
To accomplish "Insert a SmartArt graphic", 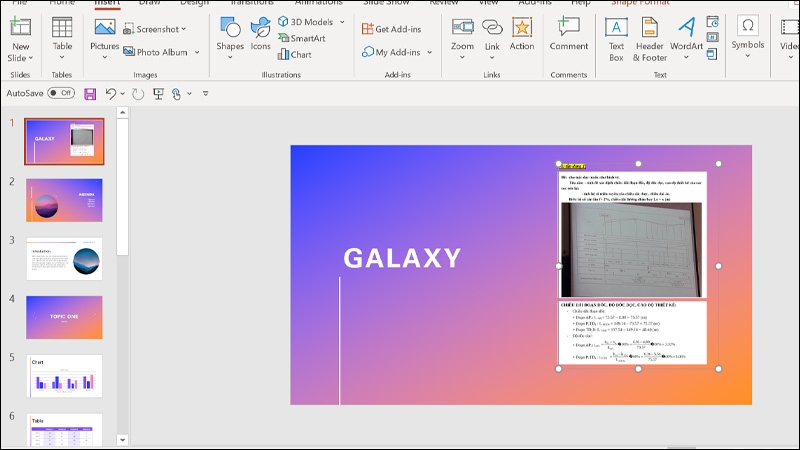I will (x=302, y=38).
